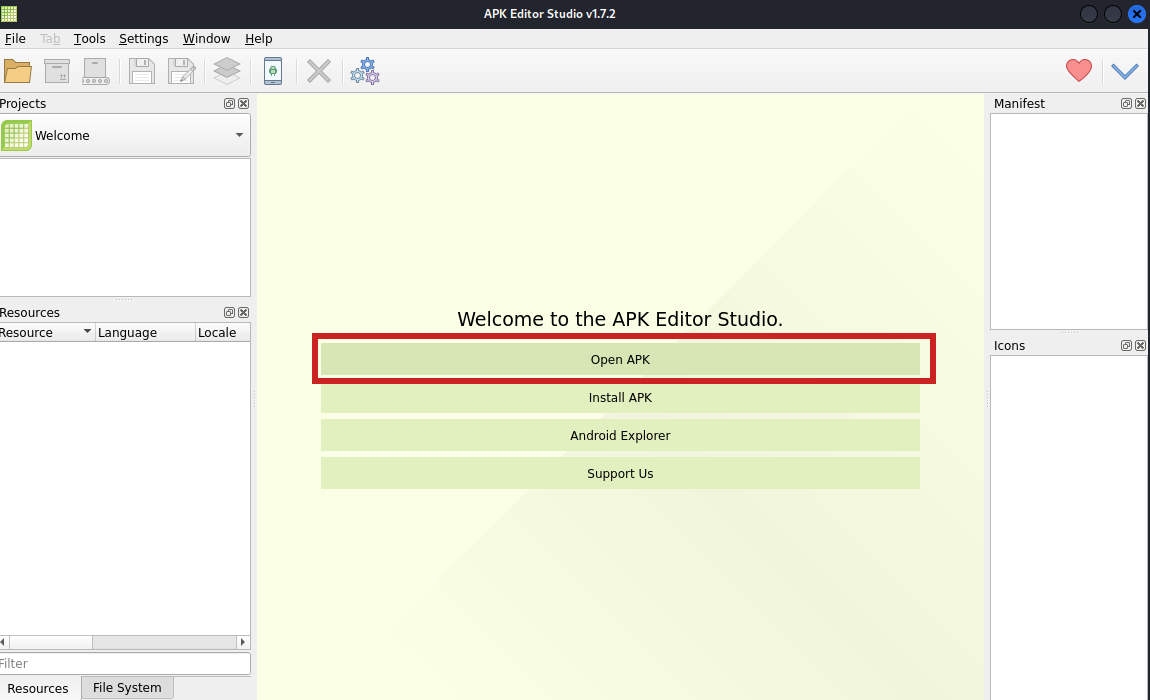Click the Optimize APK archive toolbar icon
Image resolution: width=1150 pixels, height=700 pixels.
tap(56, 71)
